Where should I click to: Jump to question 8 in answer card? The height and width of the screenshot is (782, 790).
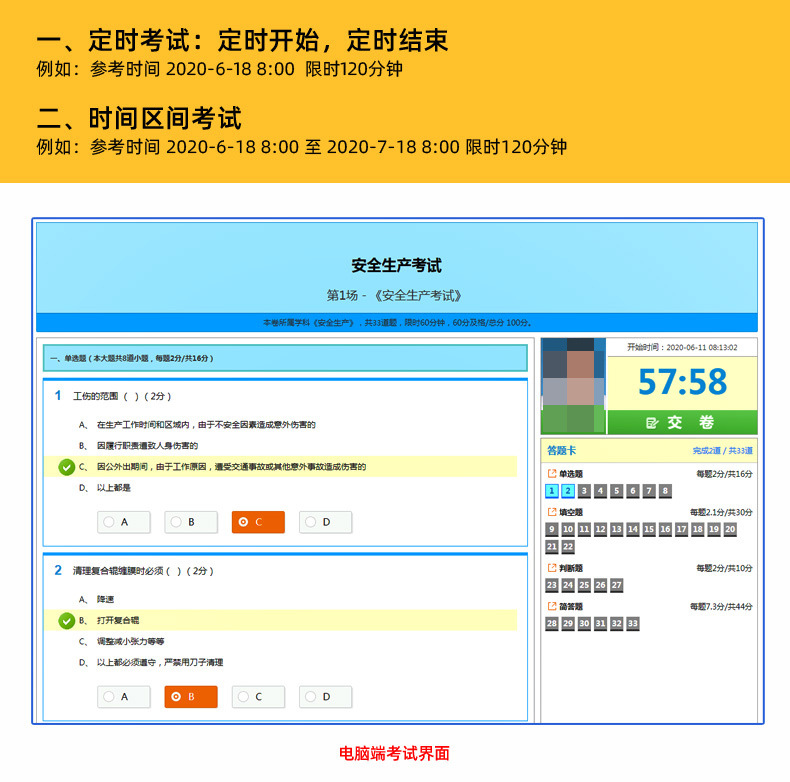(665, 491)
